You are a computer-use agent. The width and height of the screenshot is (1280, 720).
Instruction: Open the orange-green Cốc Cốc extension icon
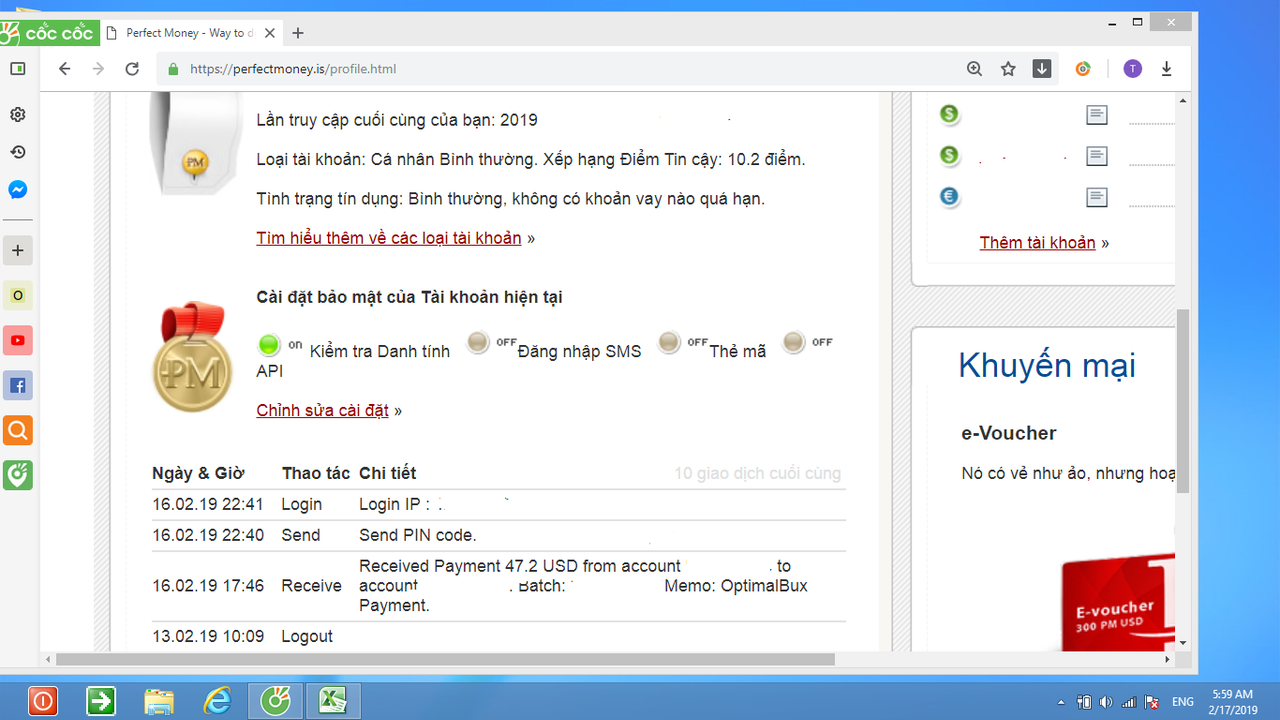point(1083,69)
